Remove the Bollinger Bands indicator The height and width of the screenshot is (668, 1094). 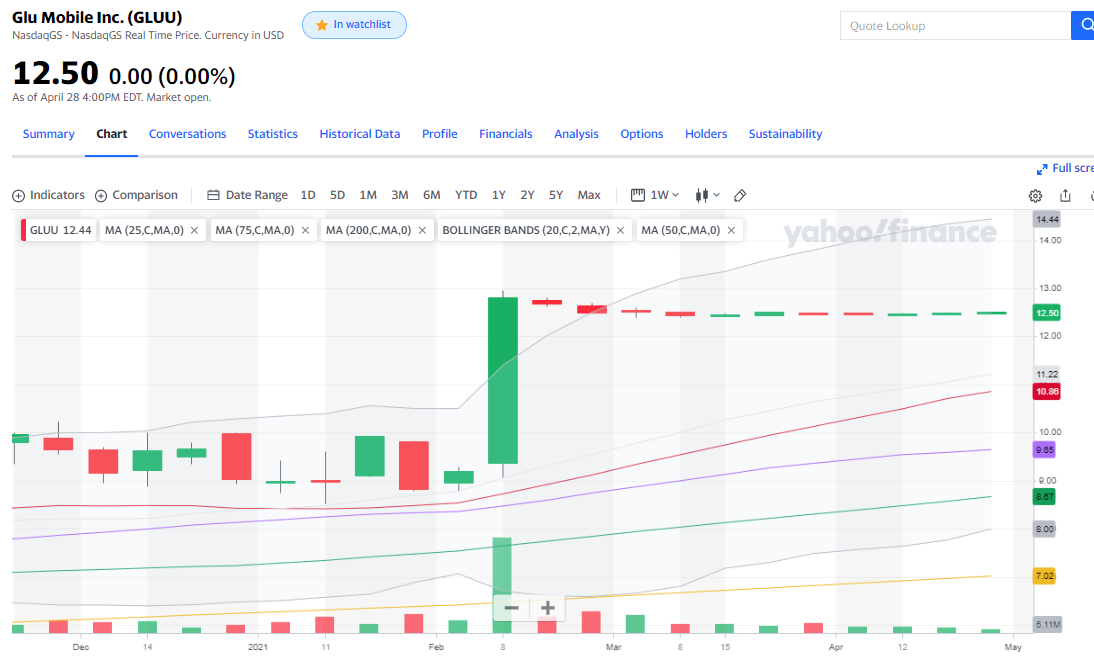coord(621,230)
